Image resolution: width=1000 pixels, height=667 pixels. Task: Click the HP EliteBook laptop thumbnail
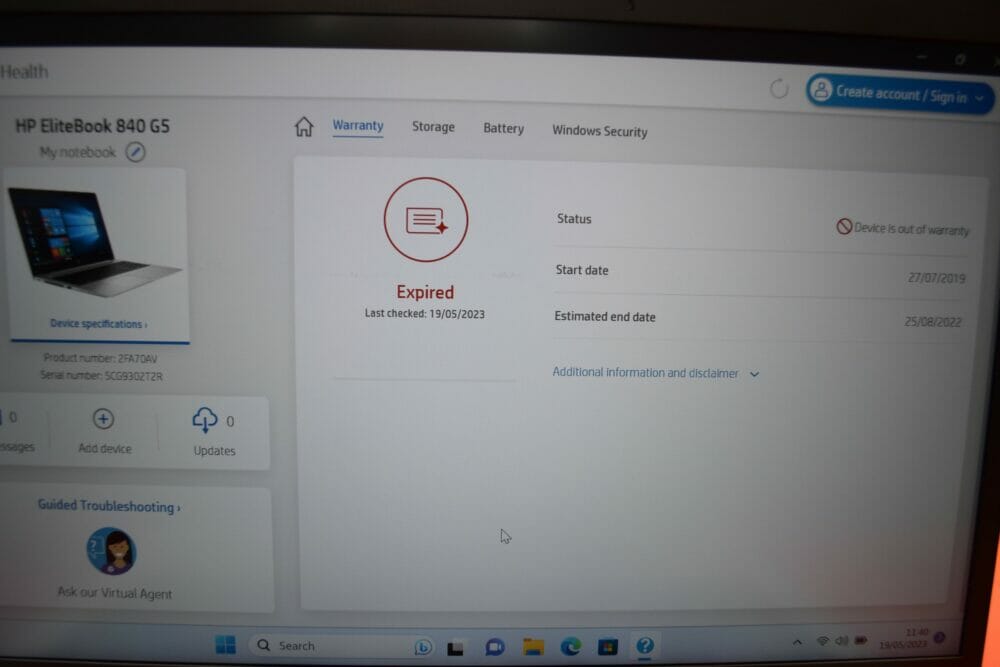[94, 242]
